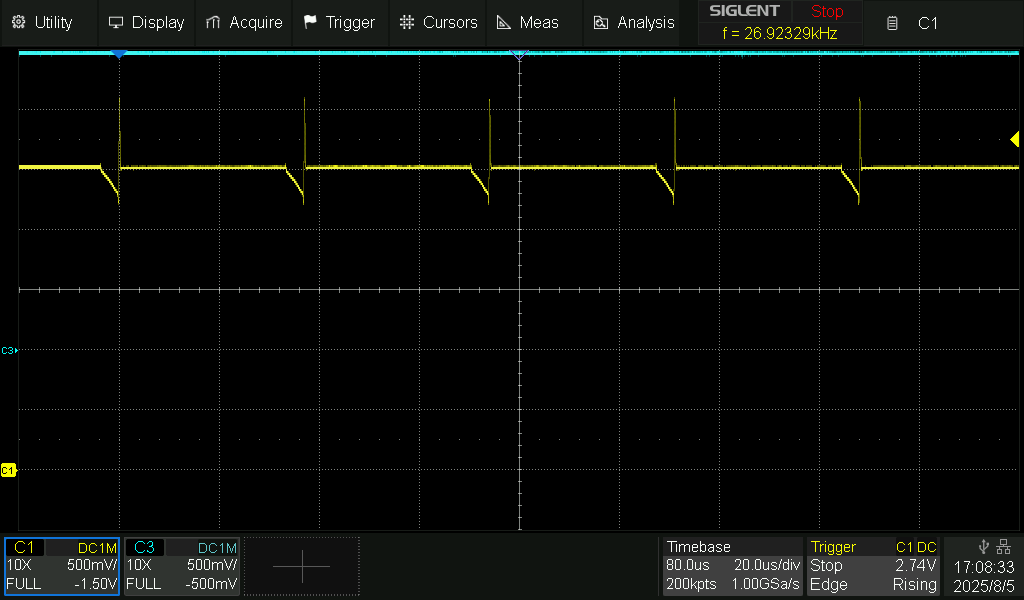This screenshot has height=600, width=1024.
Task: Open the C1 channel selector at top right
Action: click(928, 22)
